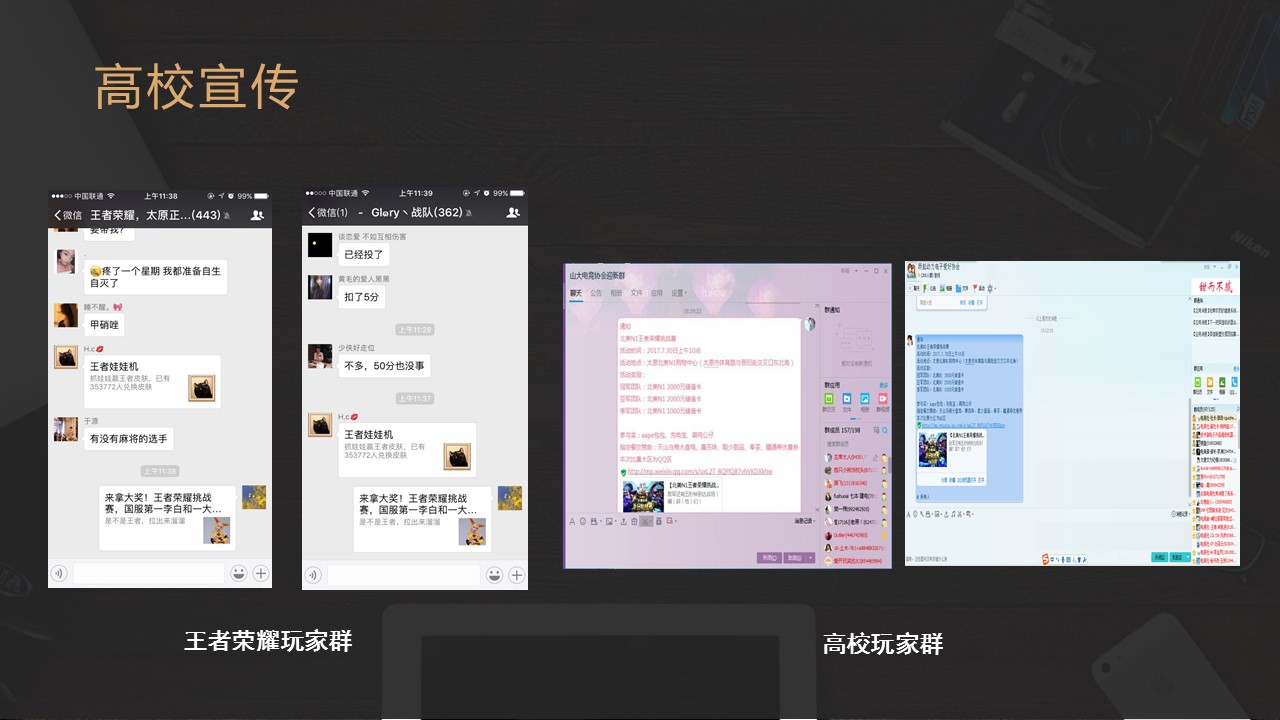Go back to 微信(1) from Glory 战队 chat
The image size is (1280, 720).
327,213
